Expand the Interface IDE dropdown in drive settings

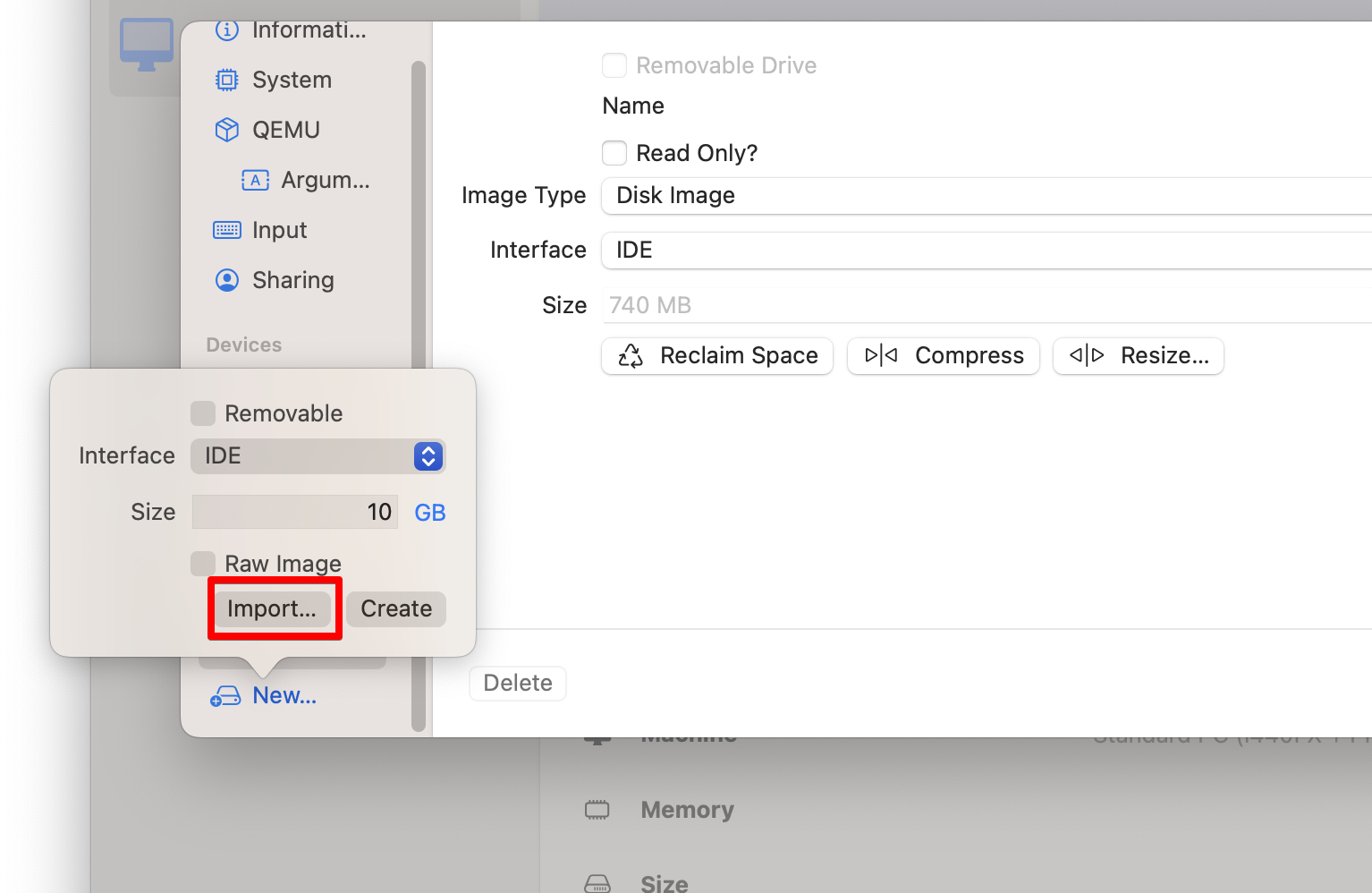tap(984, 251)
